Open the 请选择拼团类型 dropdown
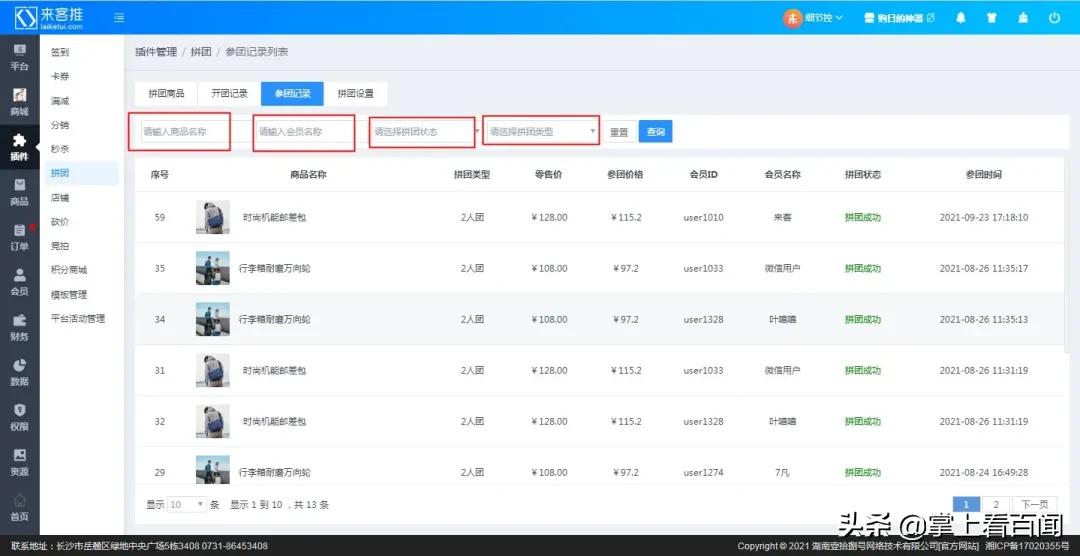This screenshot has height=556, width=1080. [541, 132]
